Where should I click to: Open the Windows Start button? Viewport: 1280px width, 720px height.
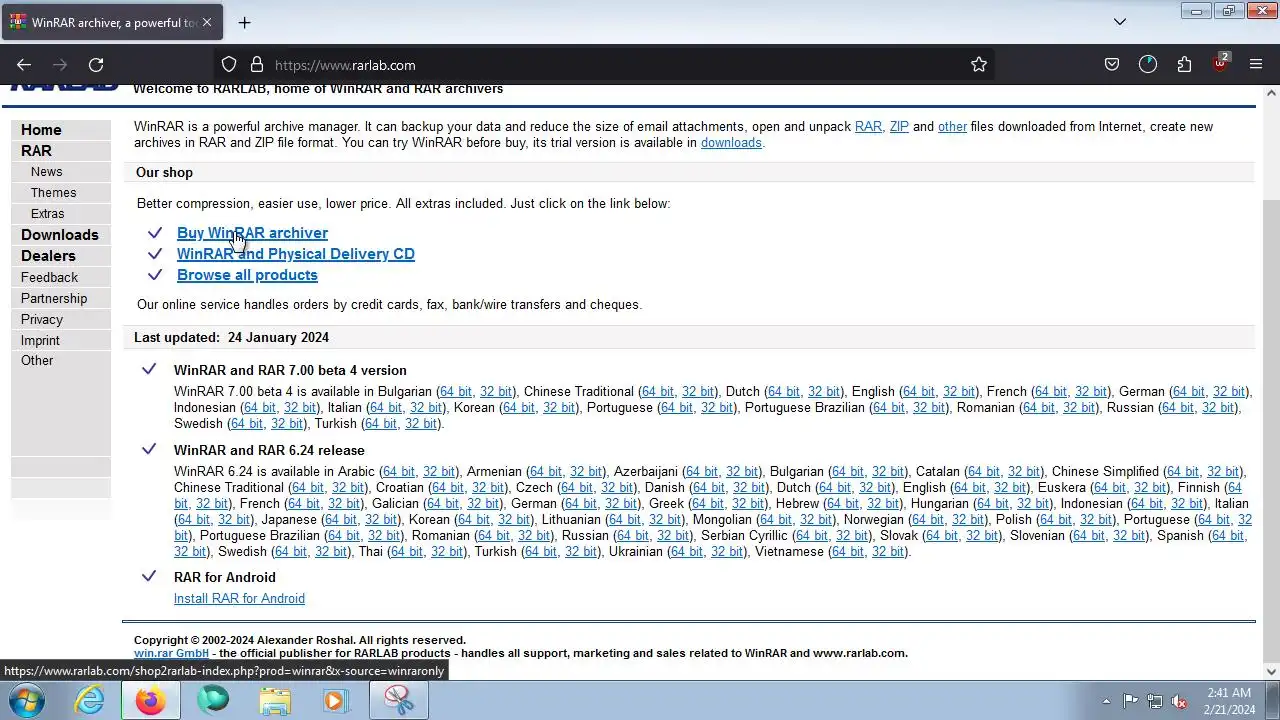[27, 701]
